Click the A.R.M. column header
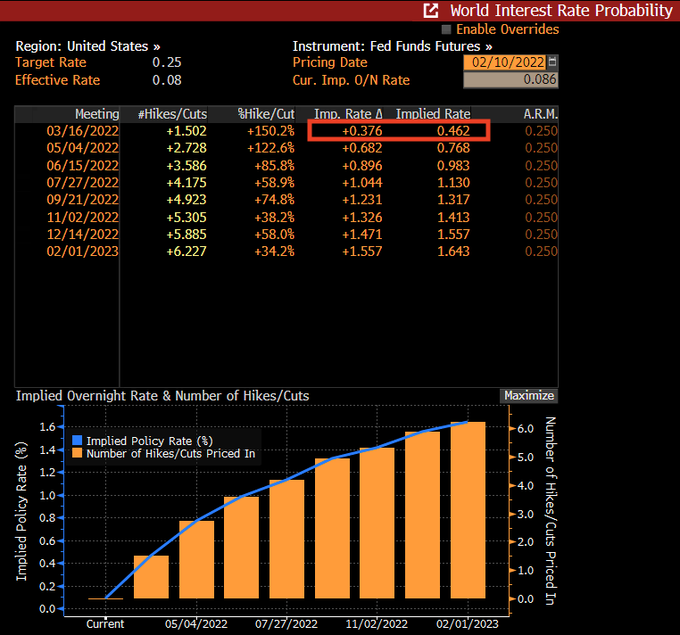680x635 pixels. 540,114
